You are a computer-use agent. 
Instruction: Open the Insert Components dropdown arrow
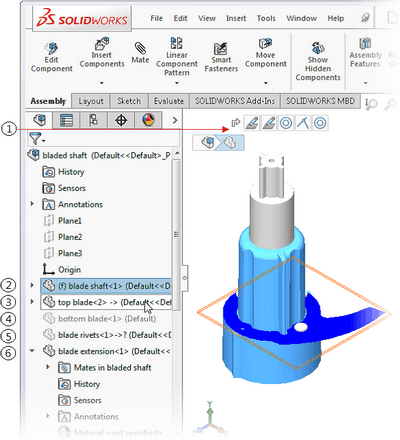[102, 83]
